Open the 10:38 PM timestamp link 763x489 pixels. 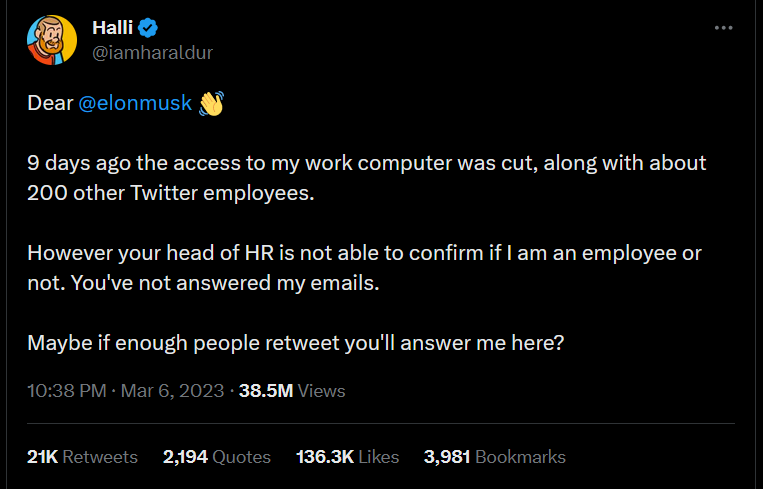[67, 391]
